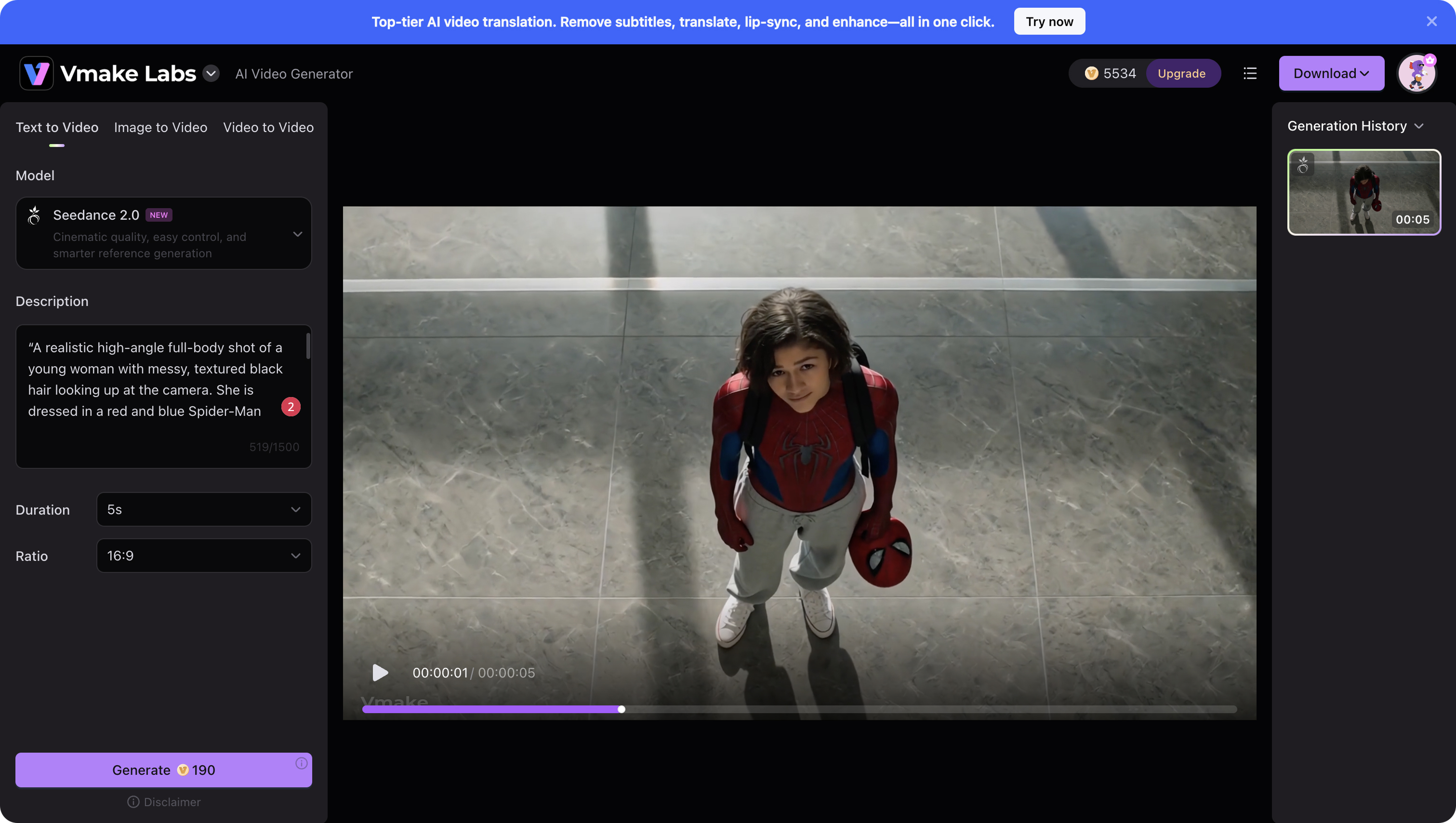The image size is (1456, 823).
Task: Open the Duration 5s dropdown
Action: (x=204, y=510)
